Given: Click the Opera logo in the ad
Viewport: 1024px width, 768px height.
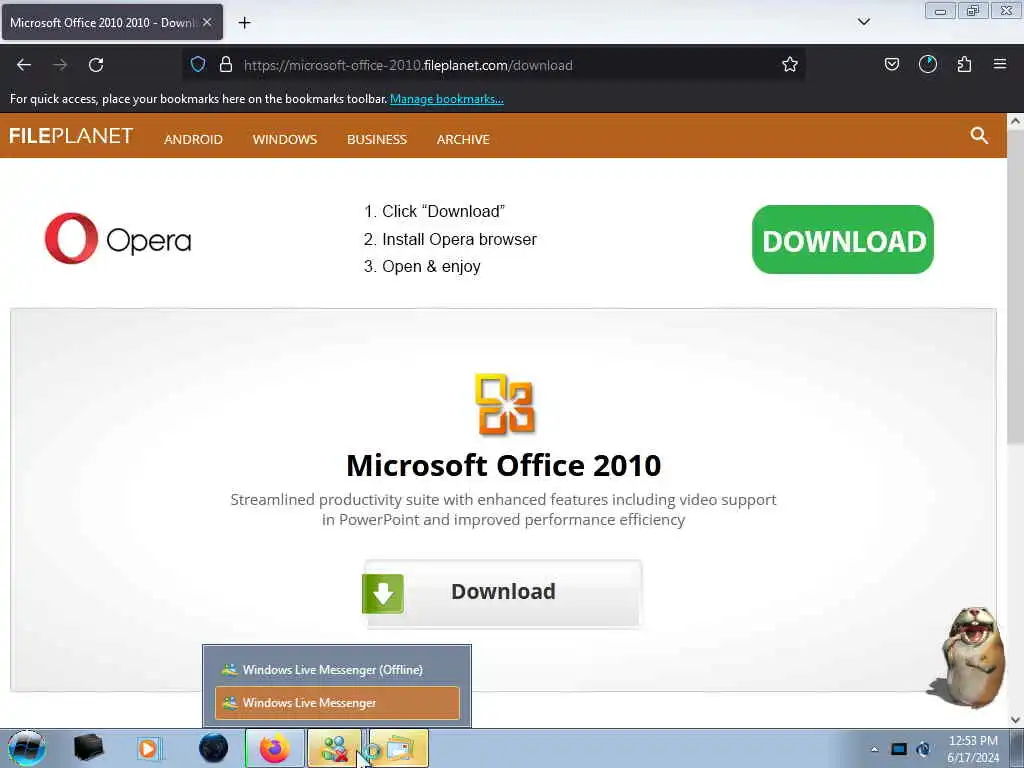Looking at the screenshot, I should 118,239.
